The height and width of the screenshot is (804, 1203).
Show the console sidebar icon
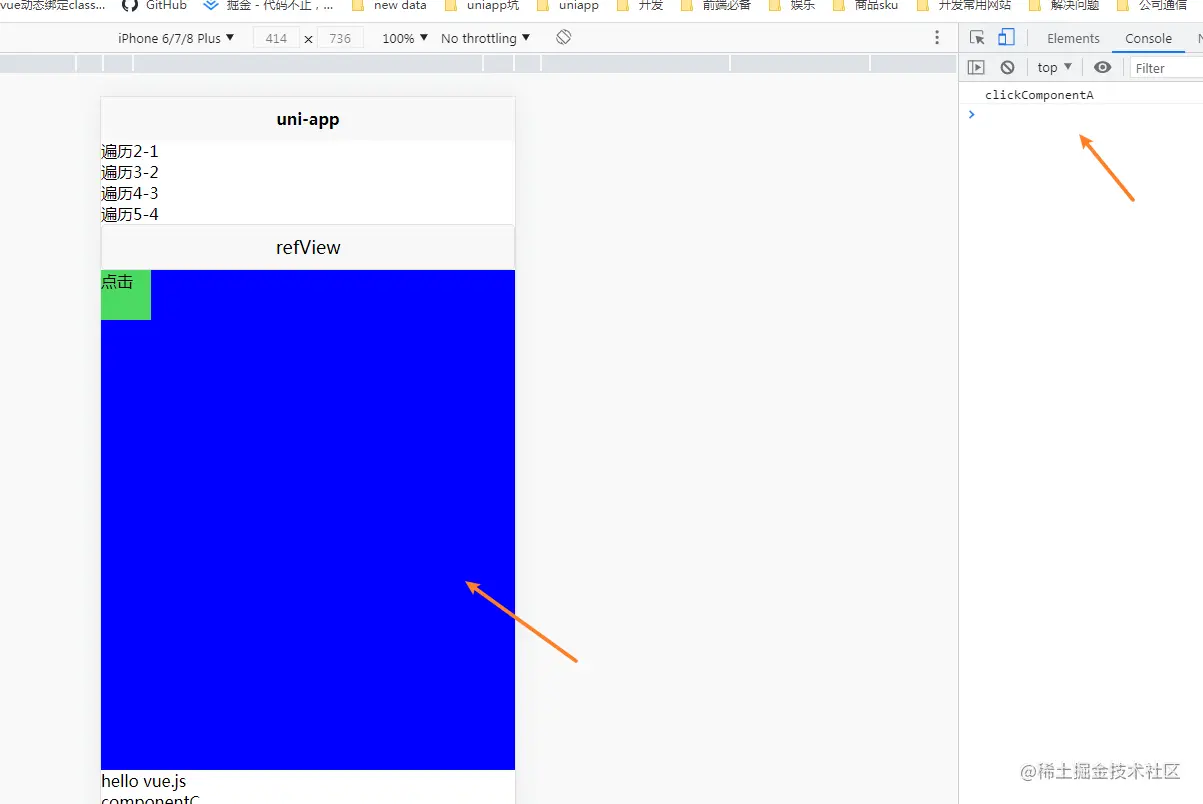[x=976, y=67]
